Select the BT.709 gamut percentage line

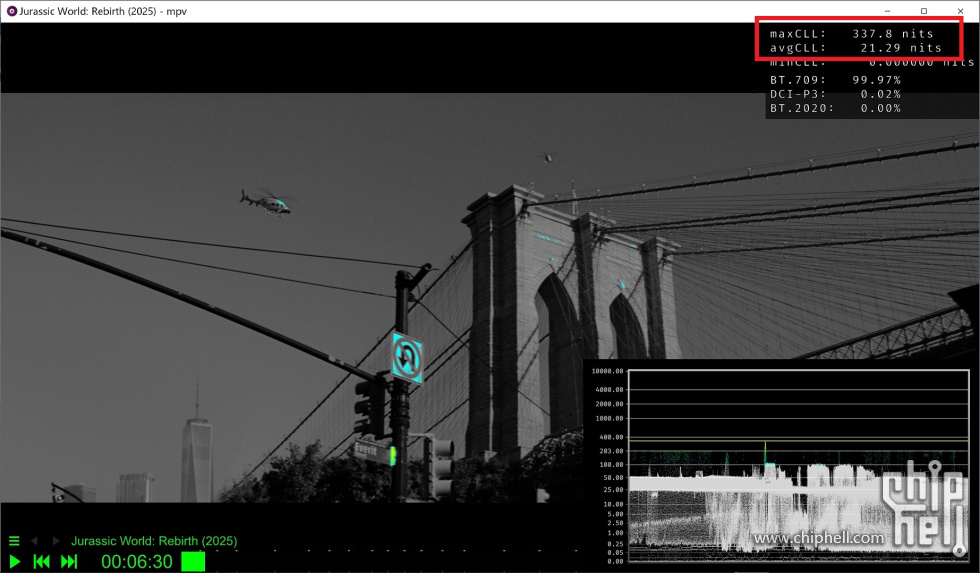[x=835, y=79]
